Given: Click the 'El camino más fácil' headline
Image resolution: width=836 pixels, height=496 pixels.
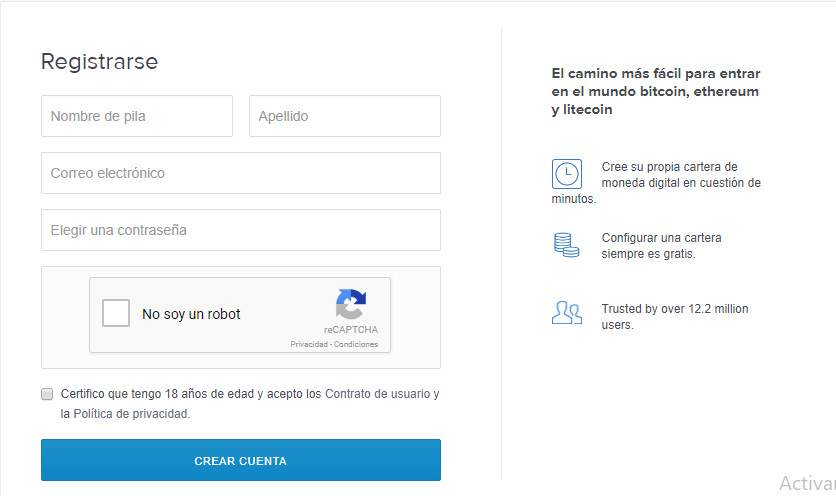Looking at the screenshot, I should click(x=656, y=91).
